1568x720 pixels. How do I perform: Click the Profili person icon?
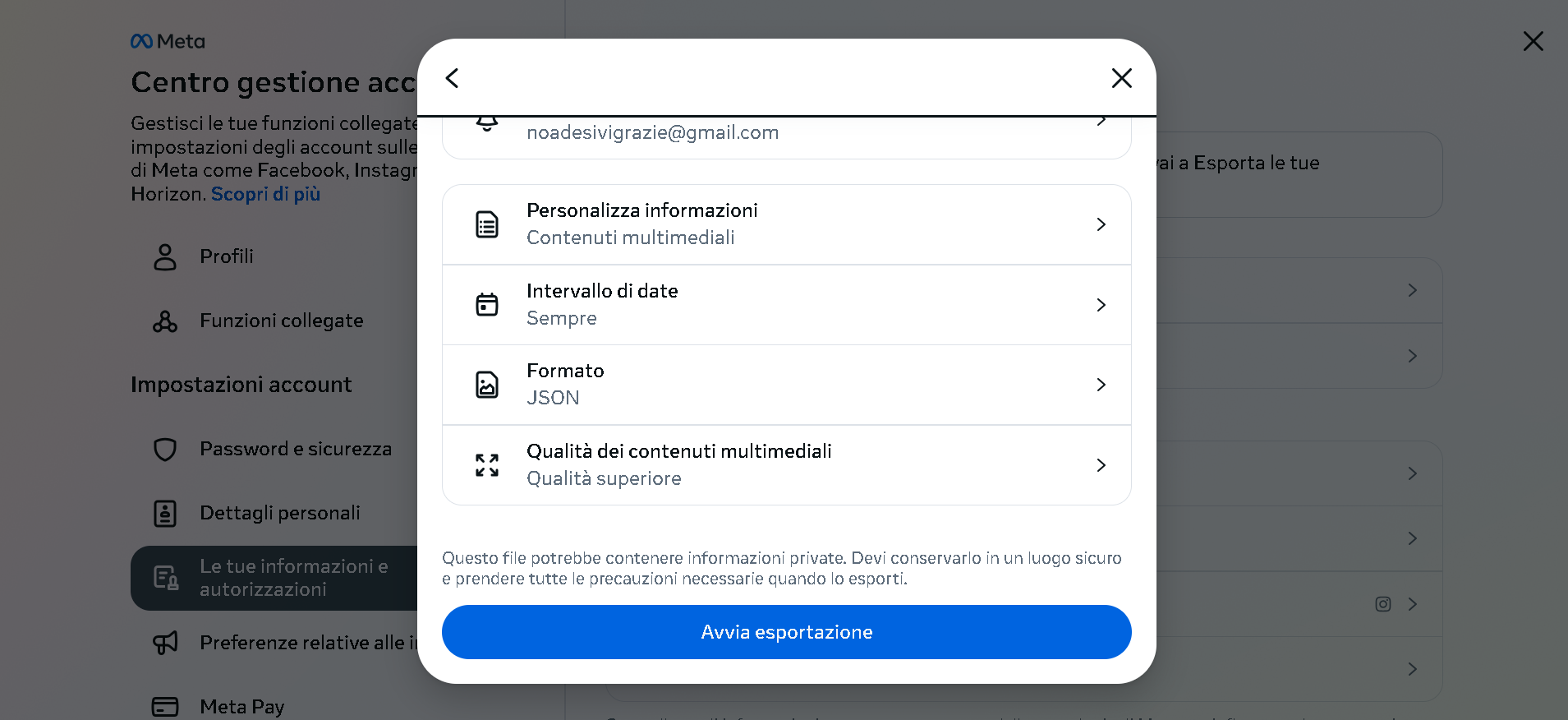click(165, 257)
